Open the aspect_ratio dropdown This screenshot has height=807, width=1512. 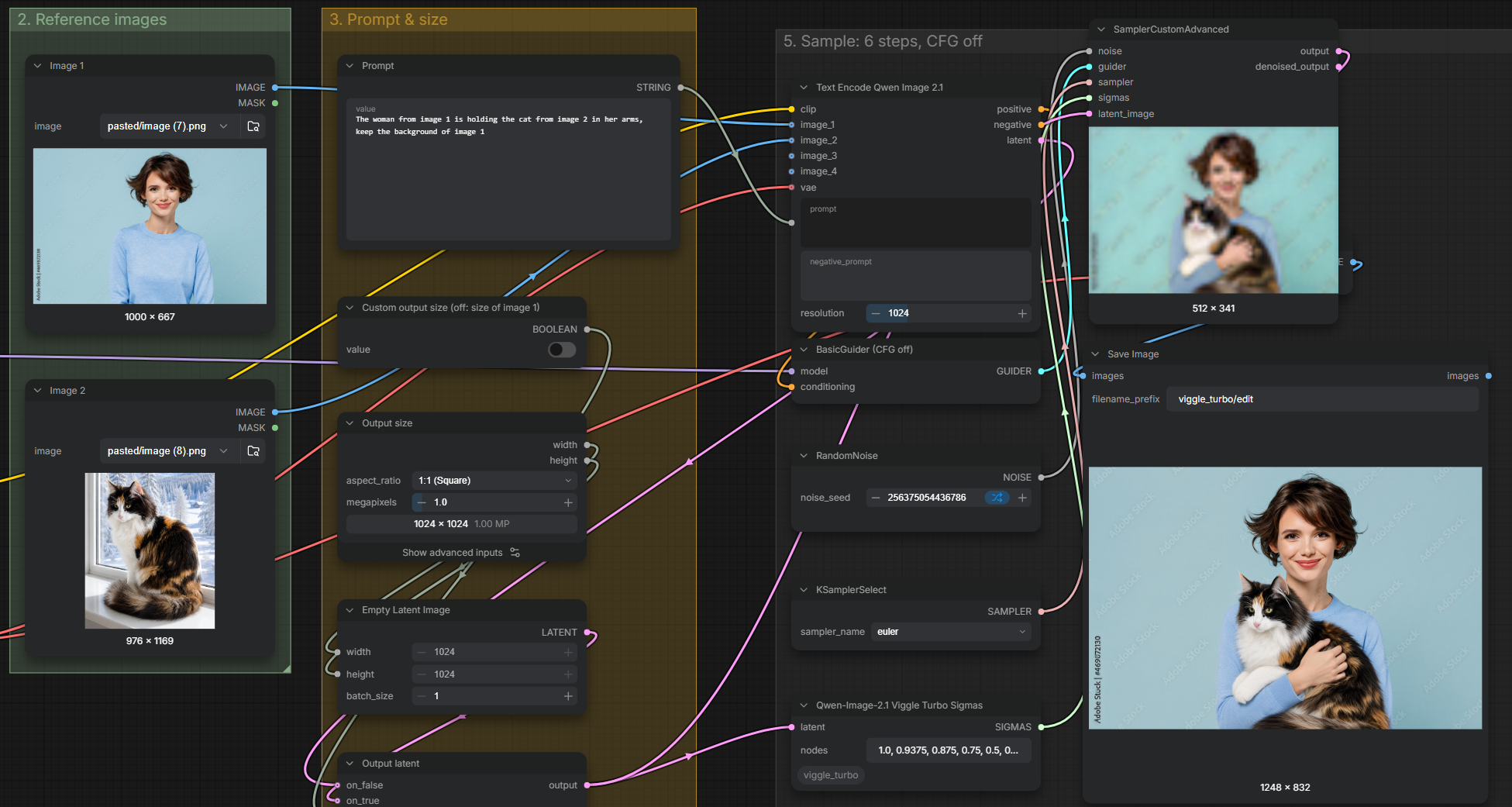click(x=494, y=481)
